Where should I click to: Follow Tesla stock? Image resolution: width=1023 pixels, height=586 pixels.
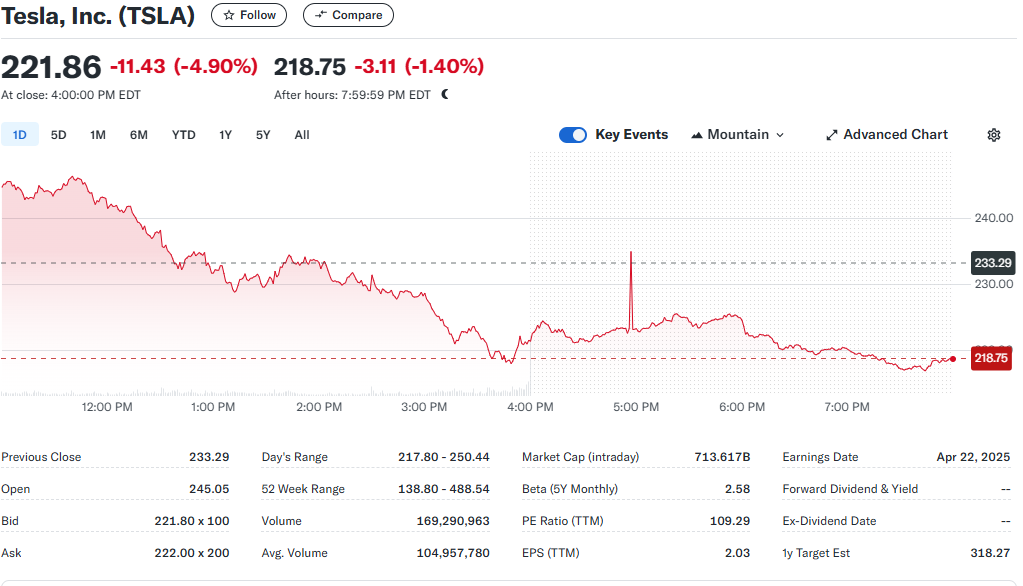(x=249, y=15)
